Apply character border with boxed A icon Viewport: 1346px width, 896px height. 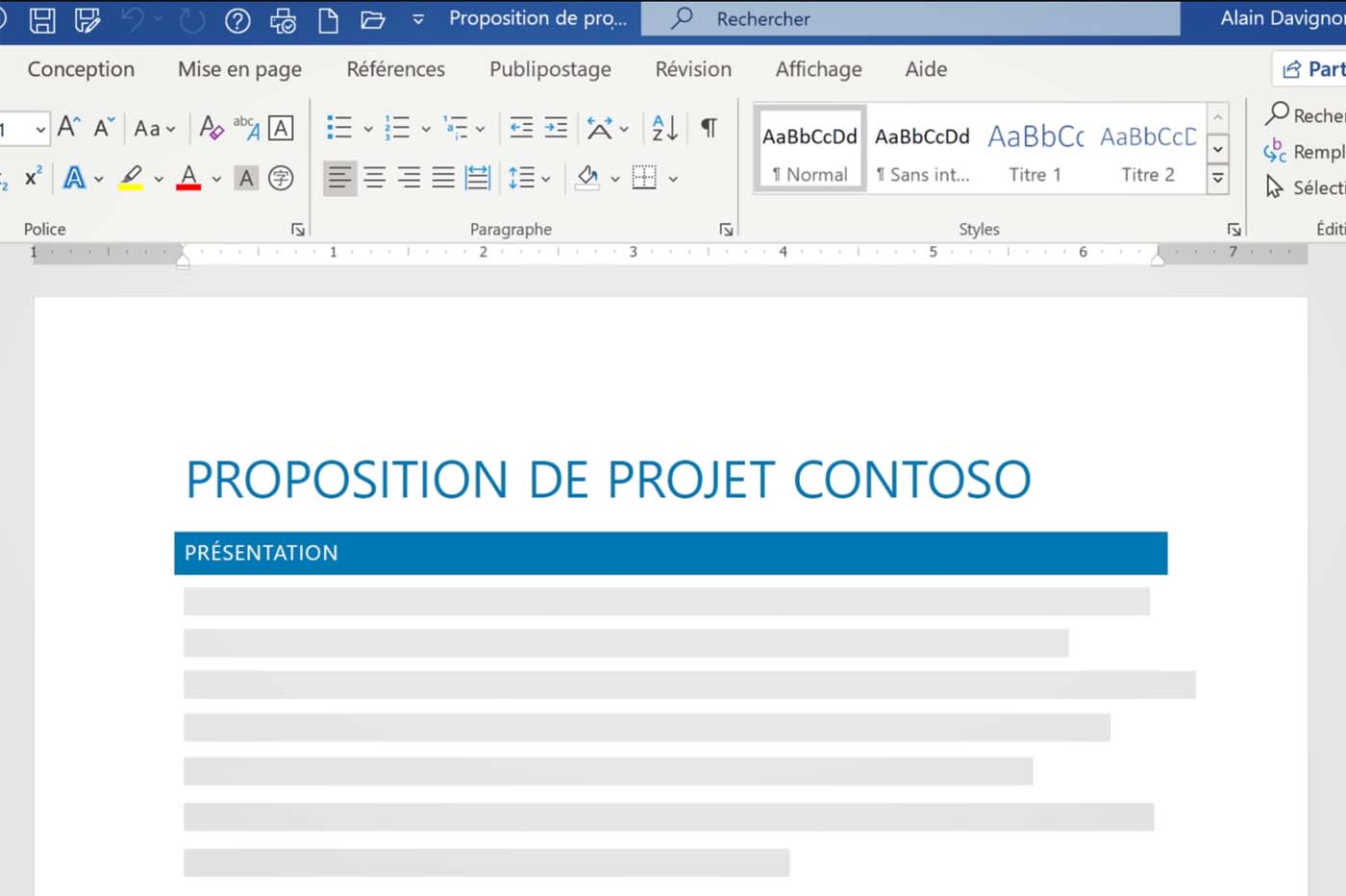281,128
